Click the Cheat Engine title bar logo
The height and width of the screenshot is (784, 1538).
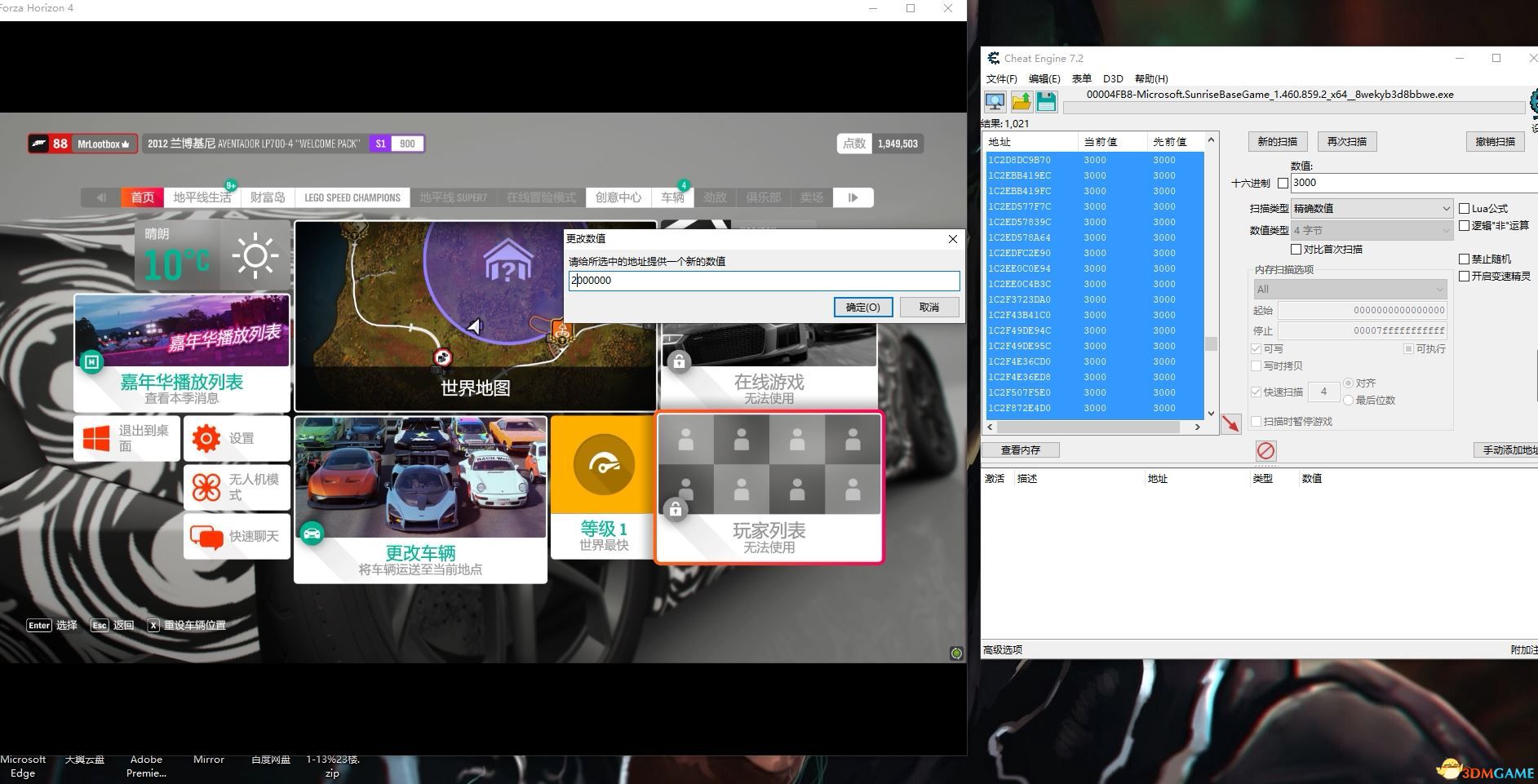tap(993, 58)
